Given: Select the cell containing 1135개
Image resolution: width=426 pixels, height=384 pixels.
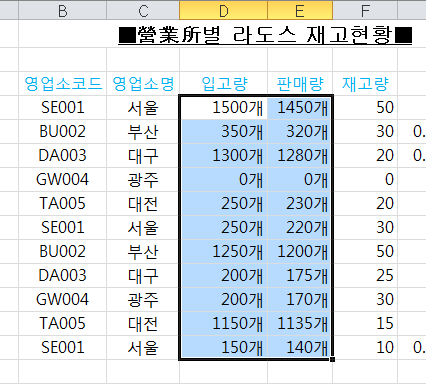Looking at the screenshot, I should (300, 323).
